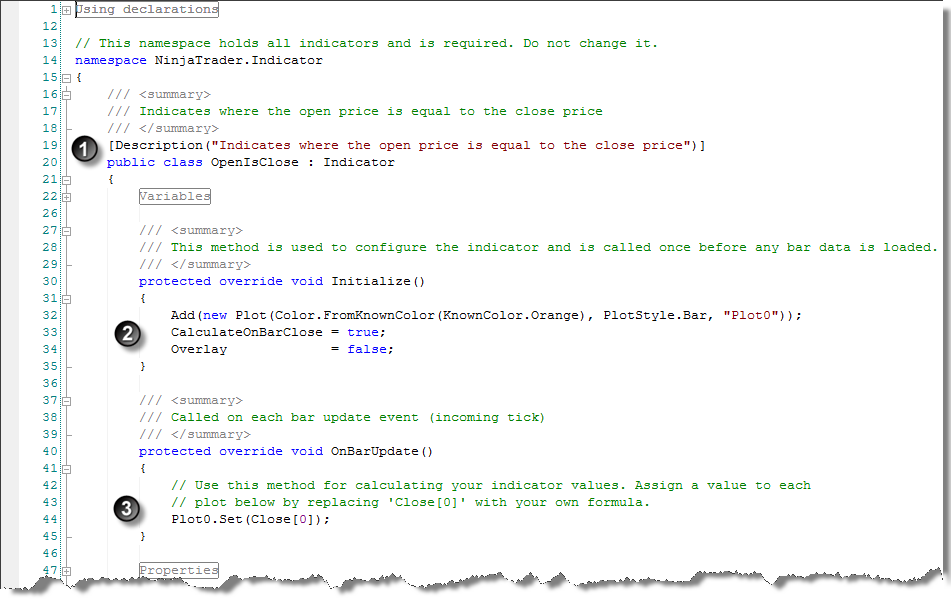Collapse the summary comment at line 27

pos(67,231)
